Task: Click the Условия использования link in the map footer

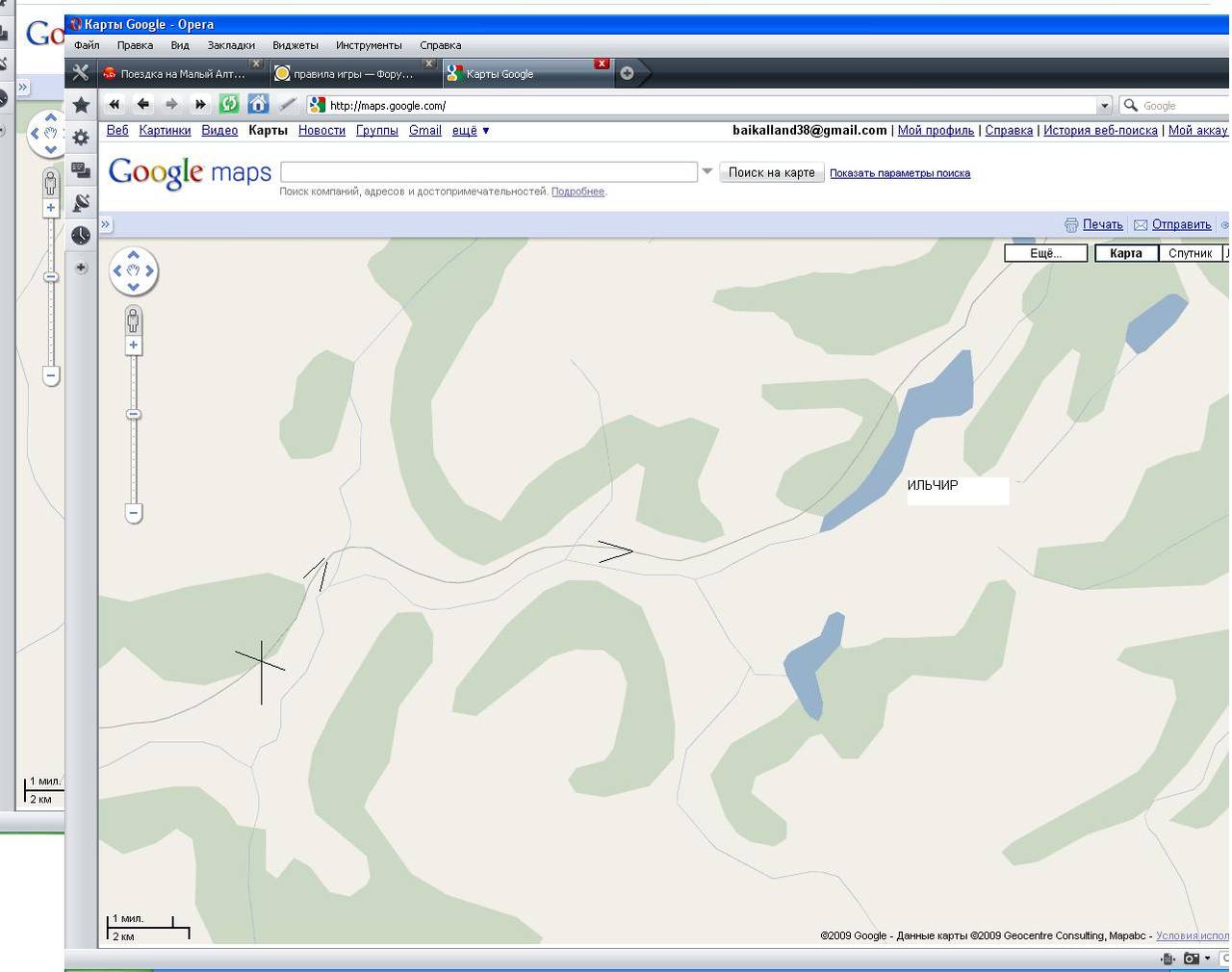Action: [x=1193, y=935]
